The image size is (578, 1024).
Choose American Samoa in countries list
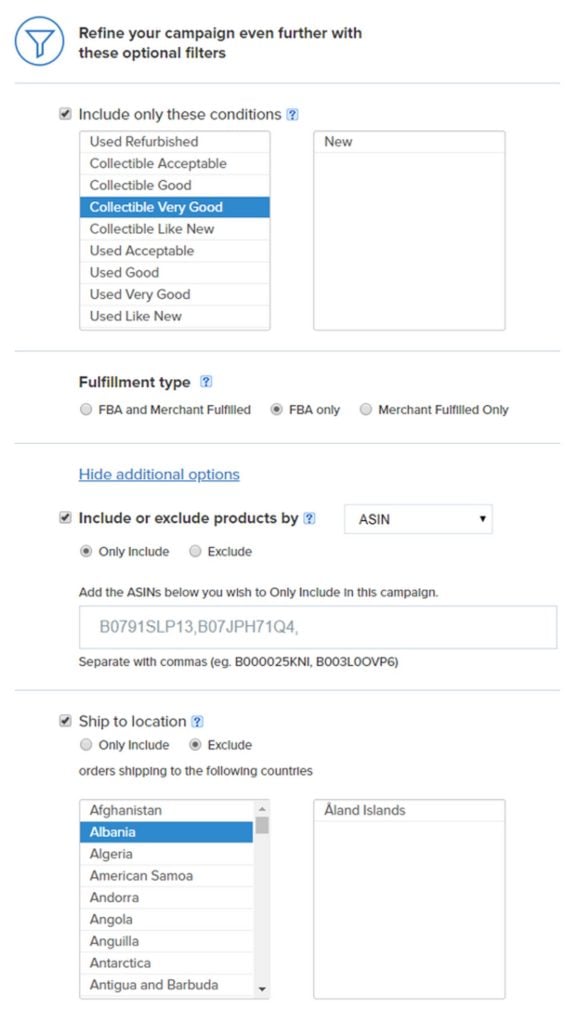pos(167,876)
